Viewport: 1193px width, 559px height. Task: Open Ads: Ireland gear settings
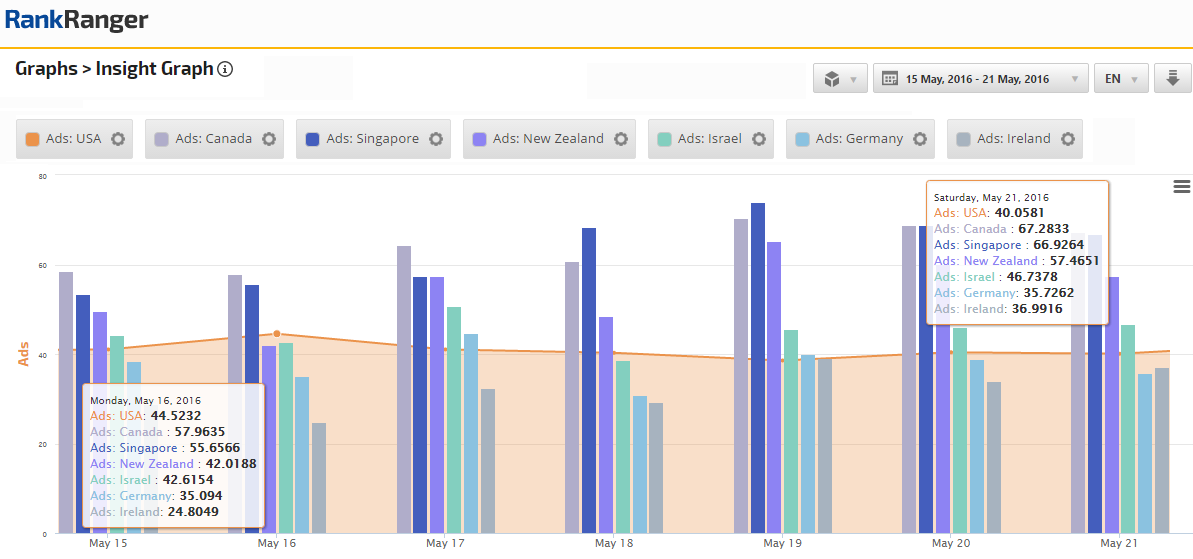(1067, 139)
